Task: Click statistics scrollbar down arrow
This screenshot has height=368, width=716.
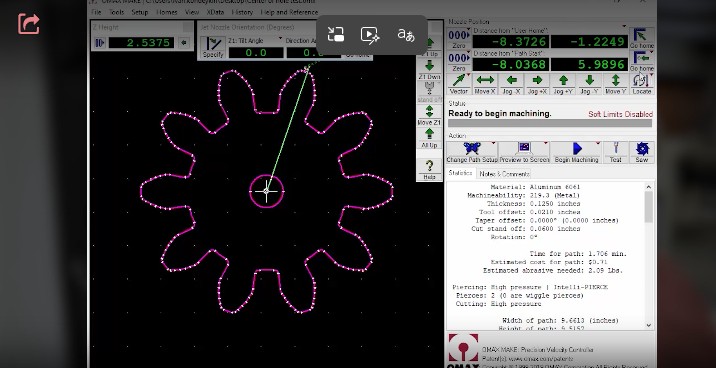Action: pos(649,325)
